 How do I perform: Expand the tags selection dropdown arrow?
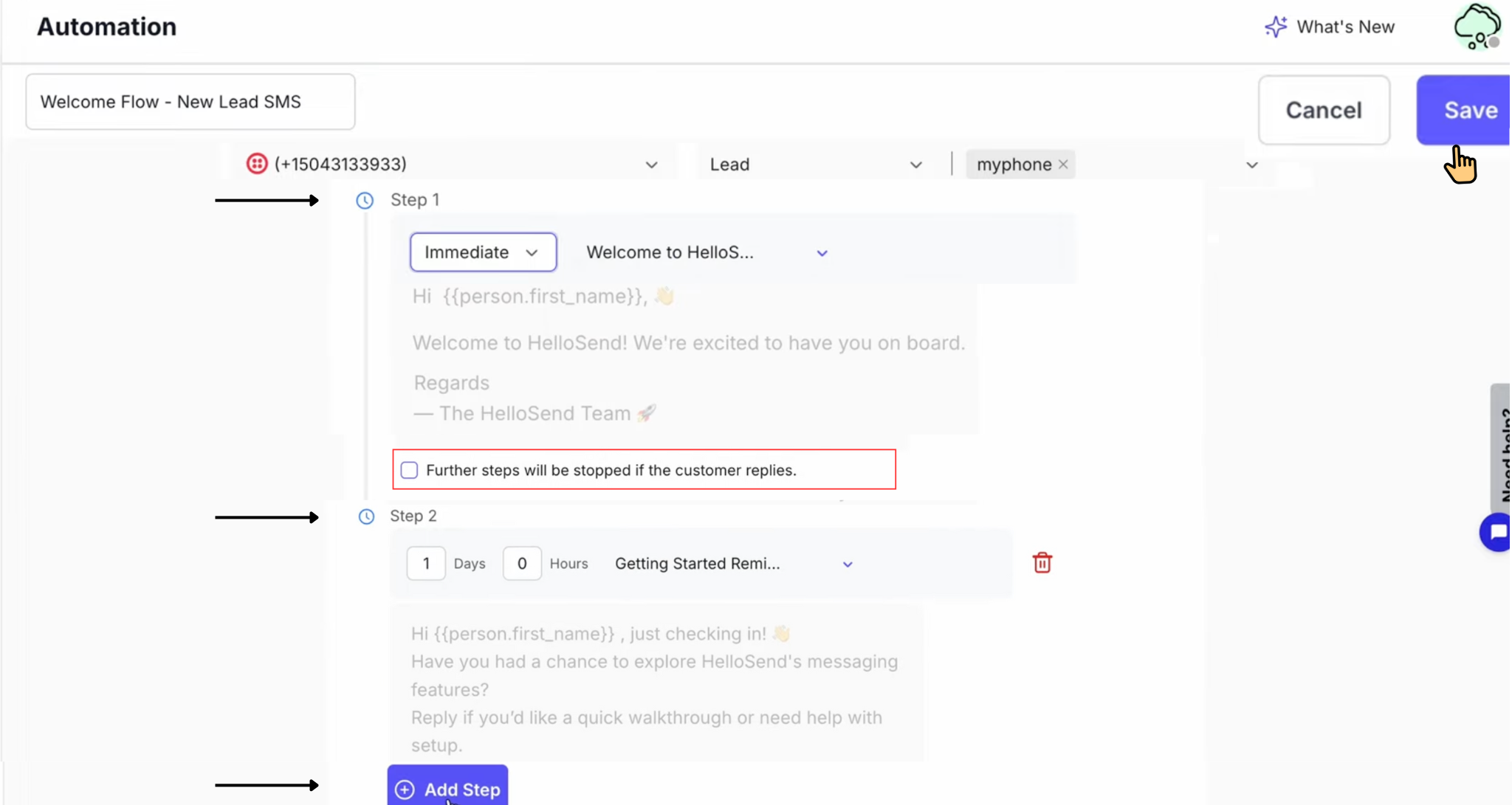1251,165
